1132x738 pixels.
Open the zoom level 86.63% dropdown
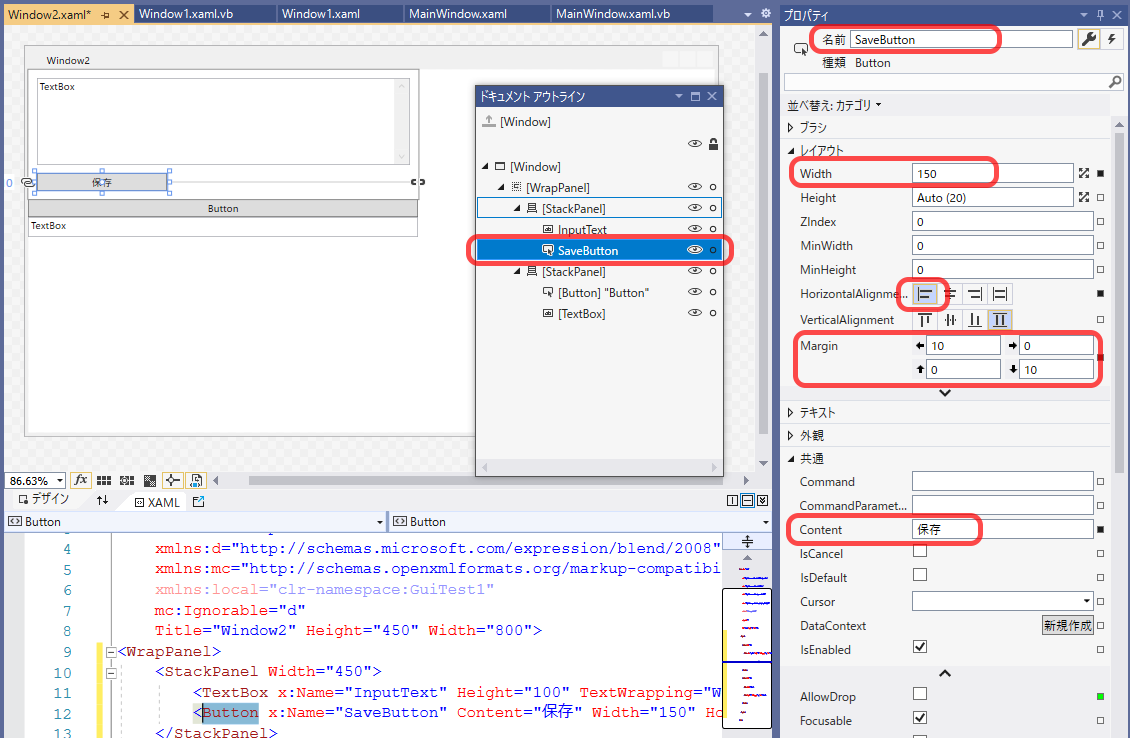pyautogui.click(x=60, y=481)
